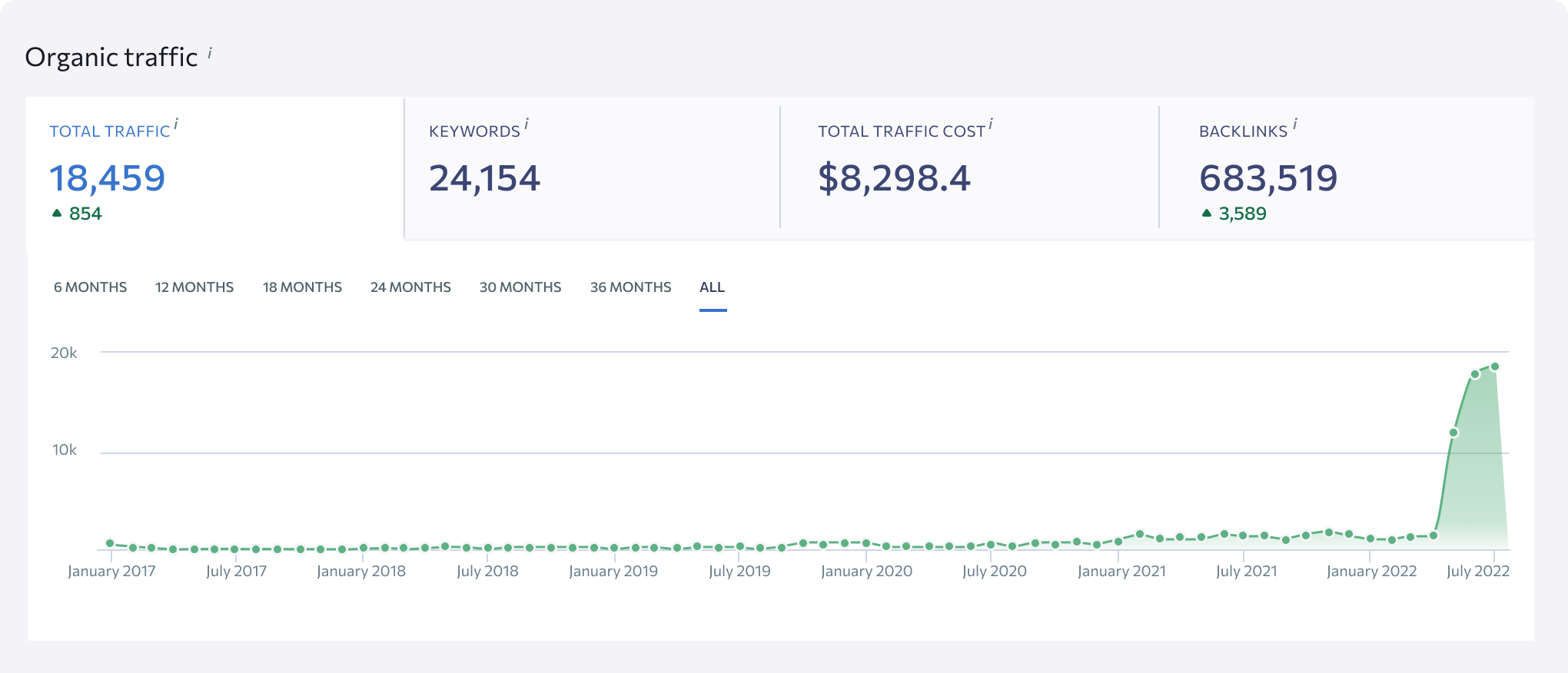The width and height of the screenshot is (1568, 673).
Task: Select the 6 MONTHS range tab
Action: (91, 287)
